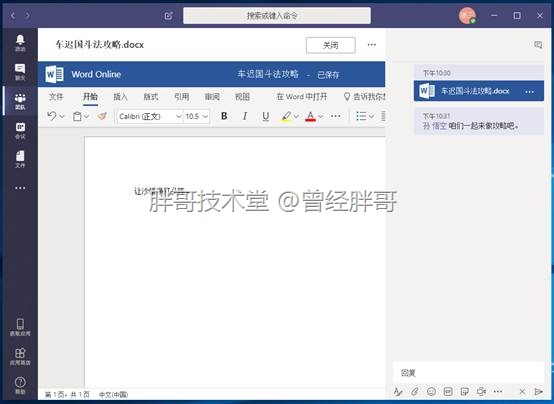Image resolution: width=554 pixels, height=404 pixels.
Task: Click the 关闭 button for document
Action: tap(331, 45)
